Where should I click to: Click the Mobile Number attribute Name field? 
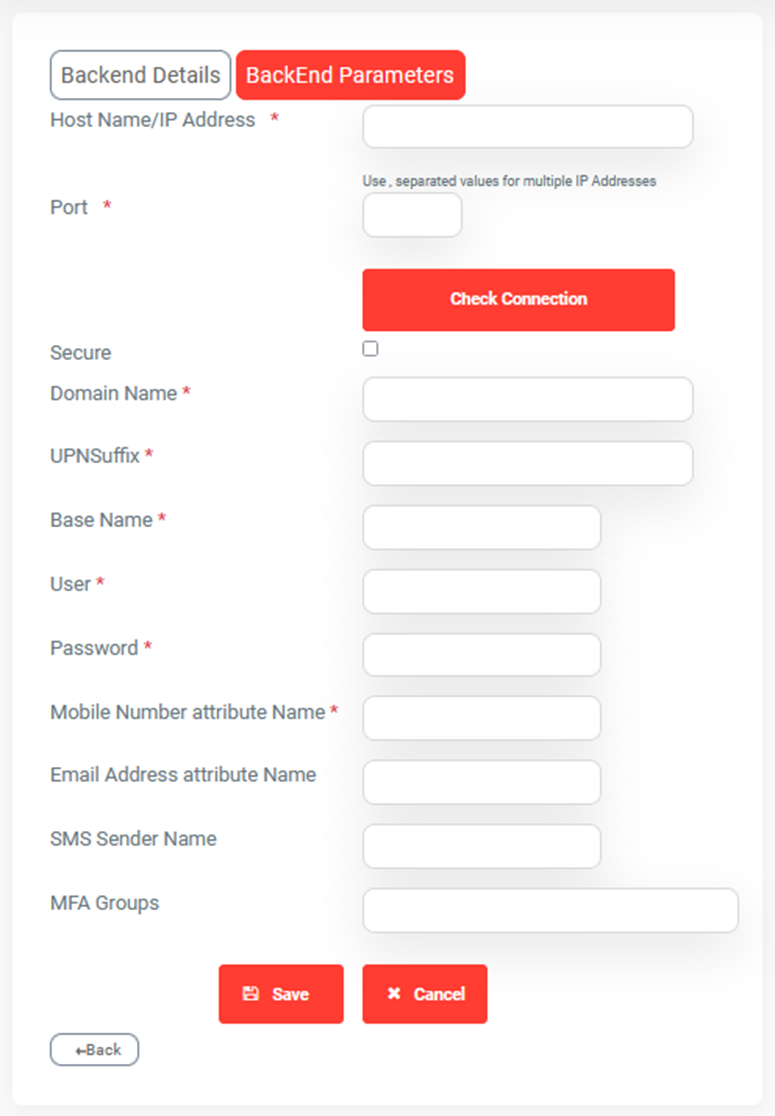click(482, 718)
